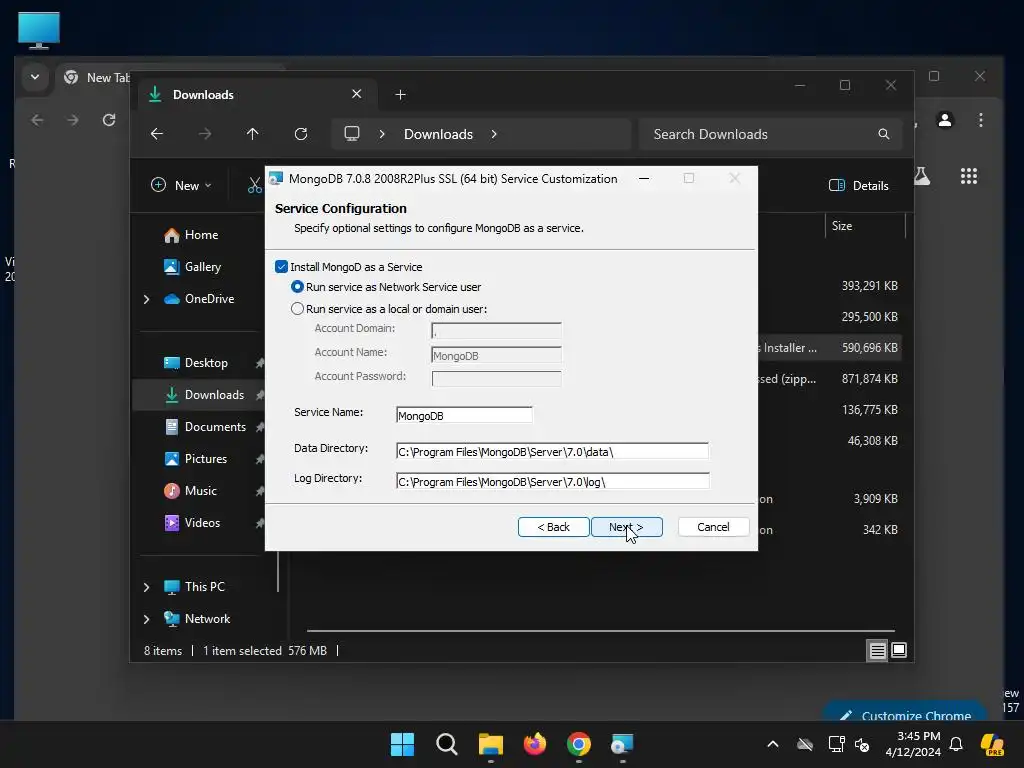Show hidden system tray icons

[x=773, y=744]
